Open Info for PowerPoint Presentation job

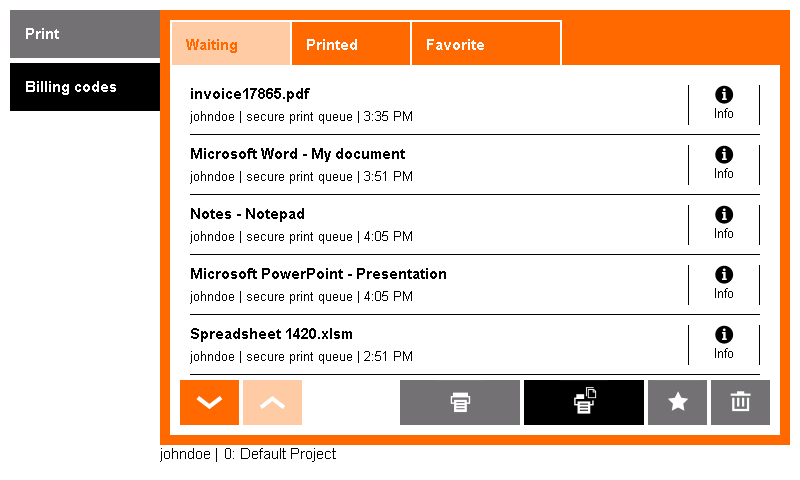(723, 285)
